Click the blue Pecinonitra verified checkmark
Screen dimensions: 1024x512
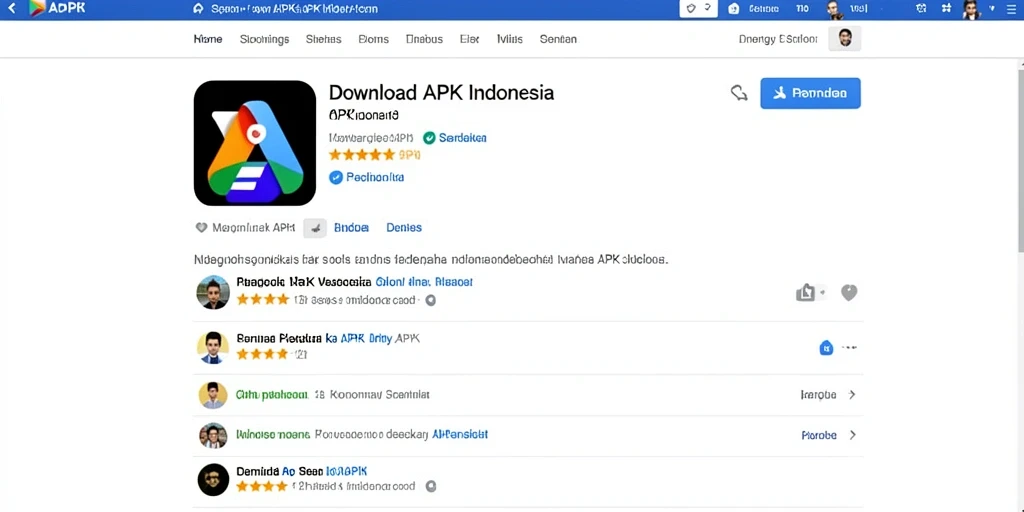[336, 177]
